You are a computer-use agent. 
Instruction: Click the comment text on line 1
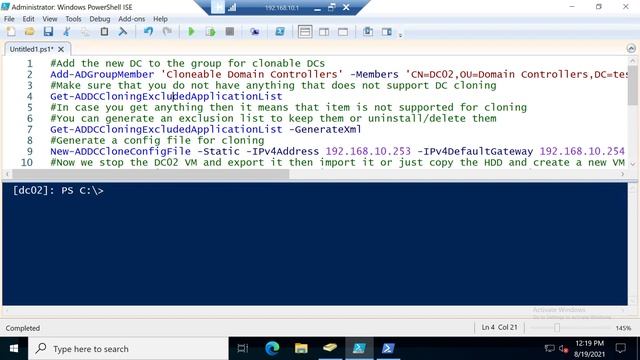point(188,63)
